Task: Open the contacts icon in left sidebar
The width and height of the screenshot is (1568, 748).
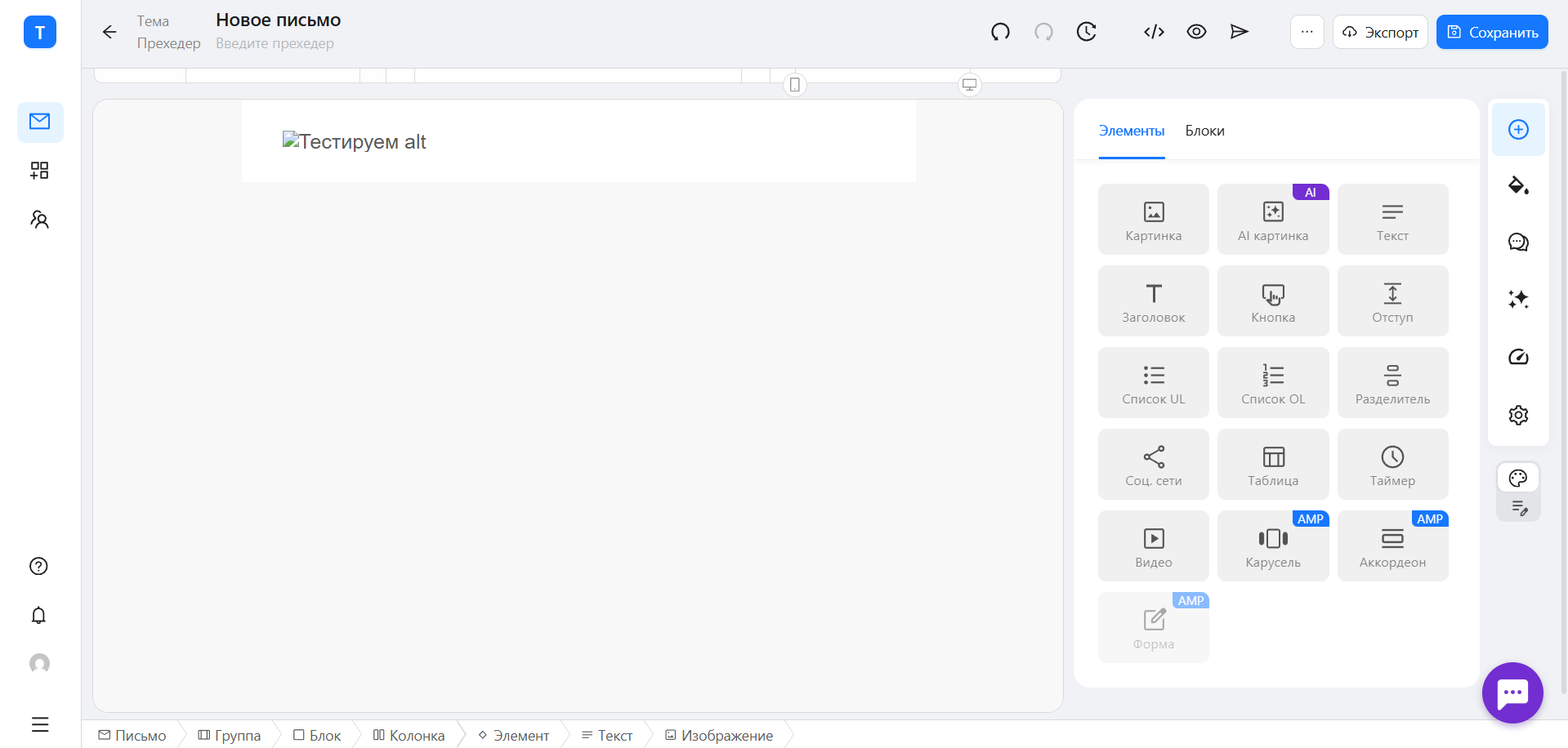Action: tap(39, 219)
